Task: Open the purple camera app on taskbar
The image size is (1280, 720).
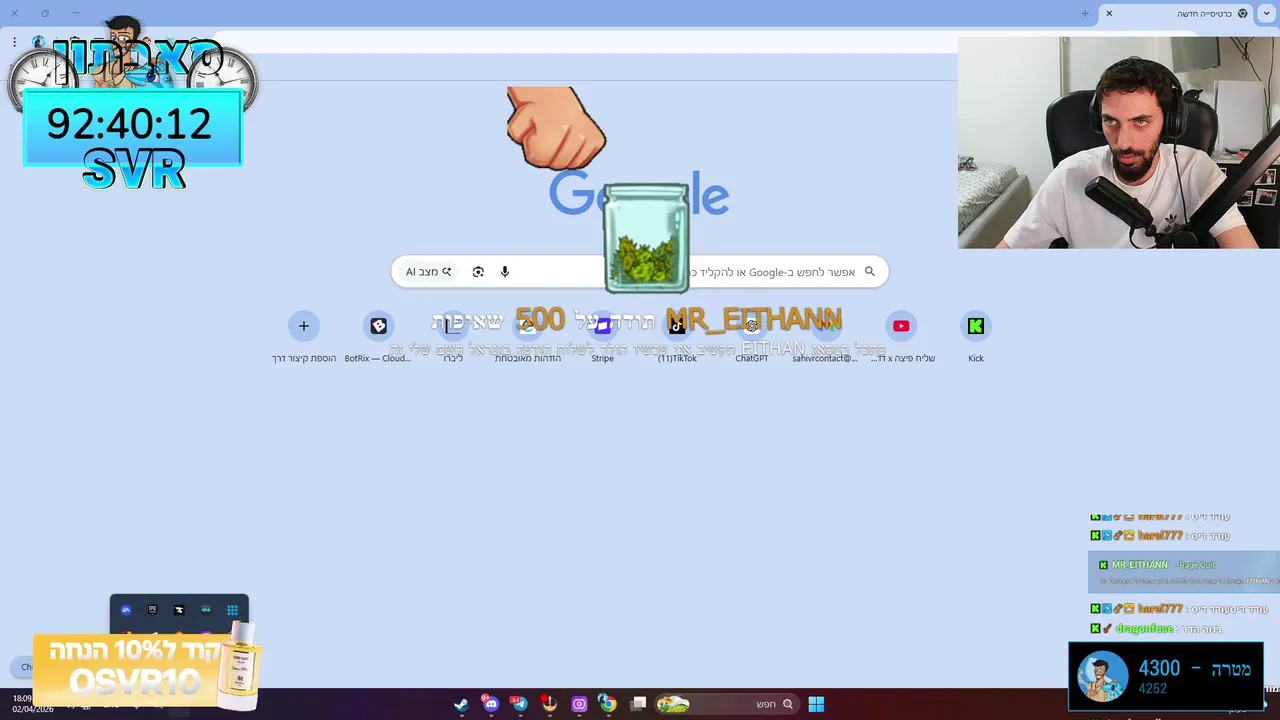Action: tap(579, 704)
